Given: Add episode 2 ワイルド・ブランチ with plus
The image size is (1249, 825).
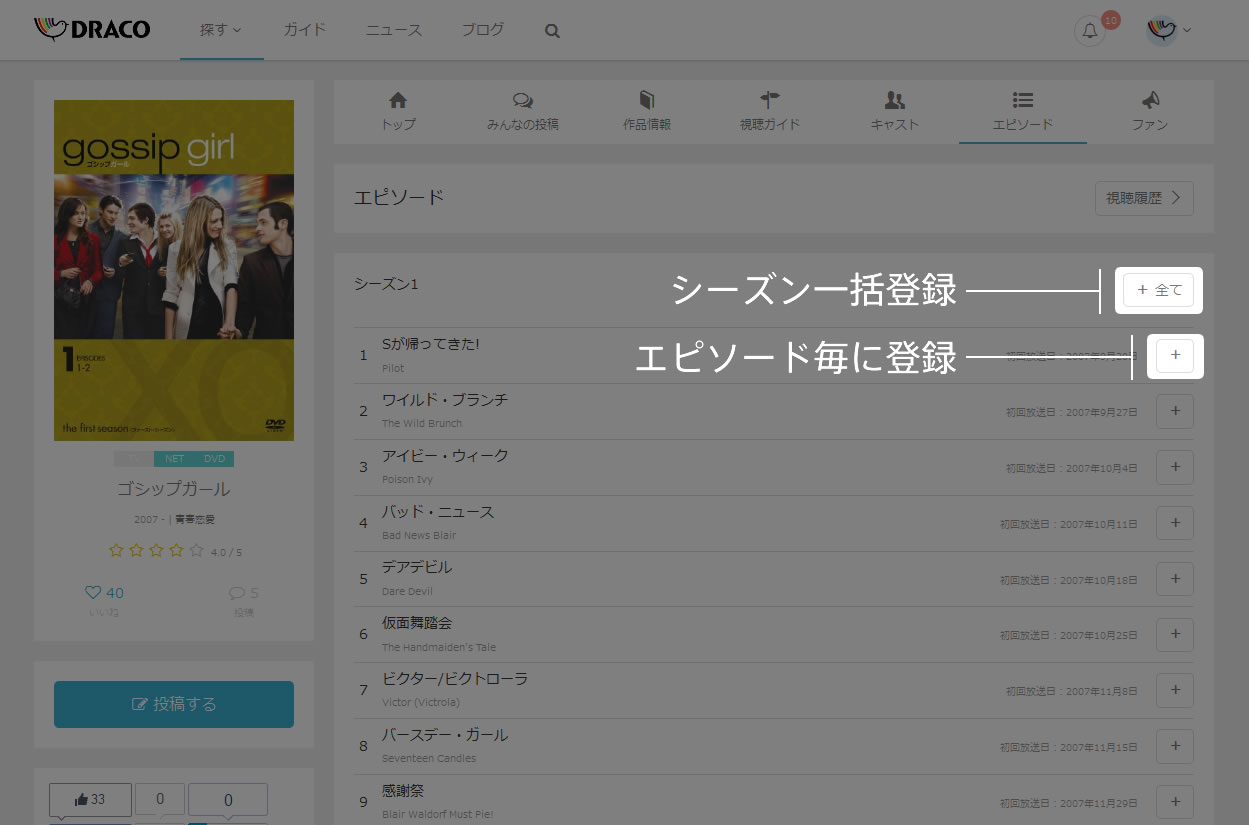Looking at the screenshot, I should (x=1175, y=411).
